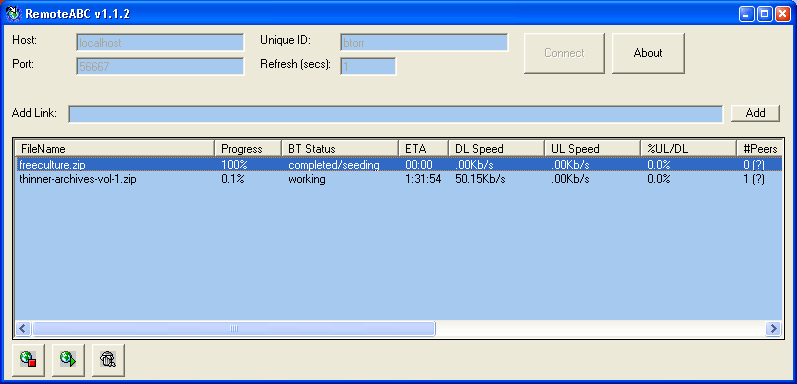Stop the selected torrent with the globe-stop icon
The image size is (797, 384).
pyautogui.click(x=28, y=360)
